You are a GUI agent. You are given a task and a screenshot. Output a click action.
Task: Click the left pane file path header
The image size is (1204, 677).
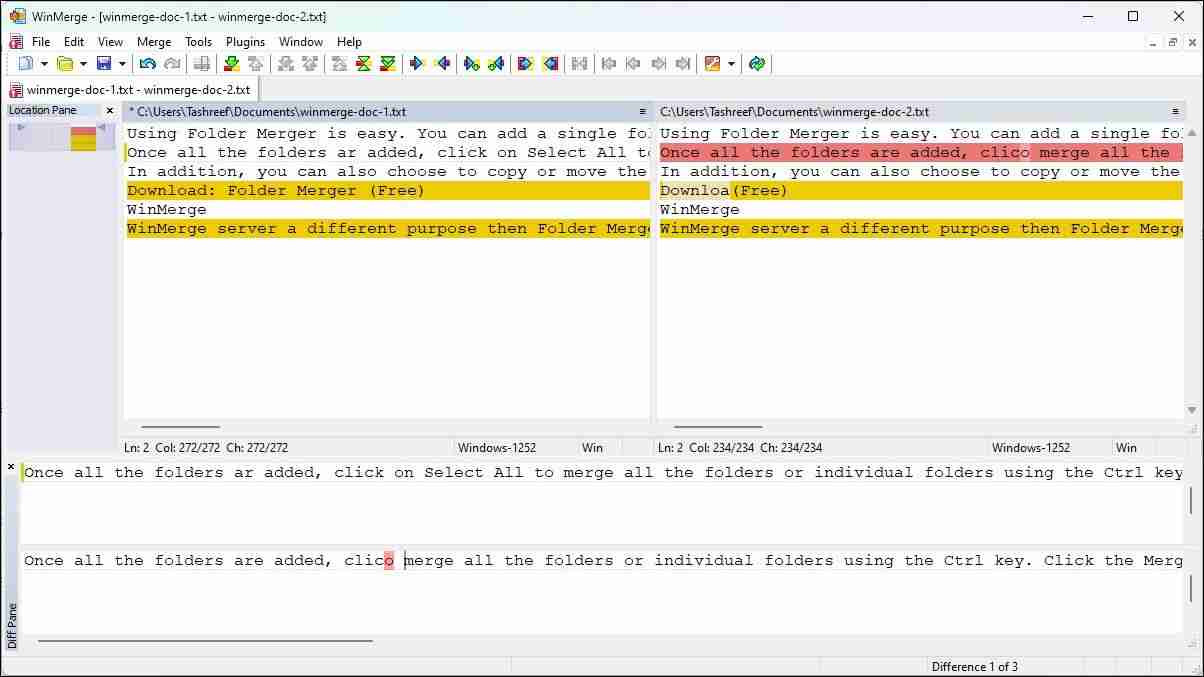point(380,112)
